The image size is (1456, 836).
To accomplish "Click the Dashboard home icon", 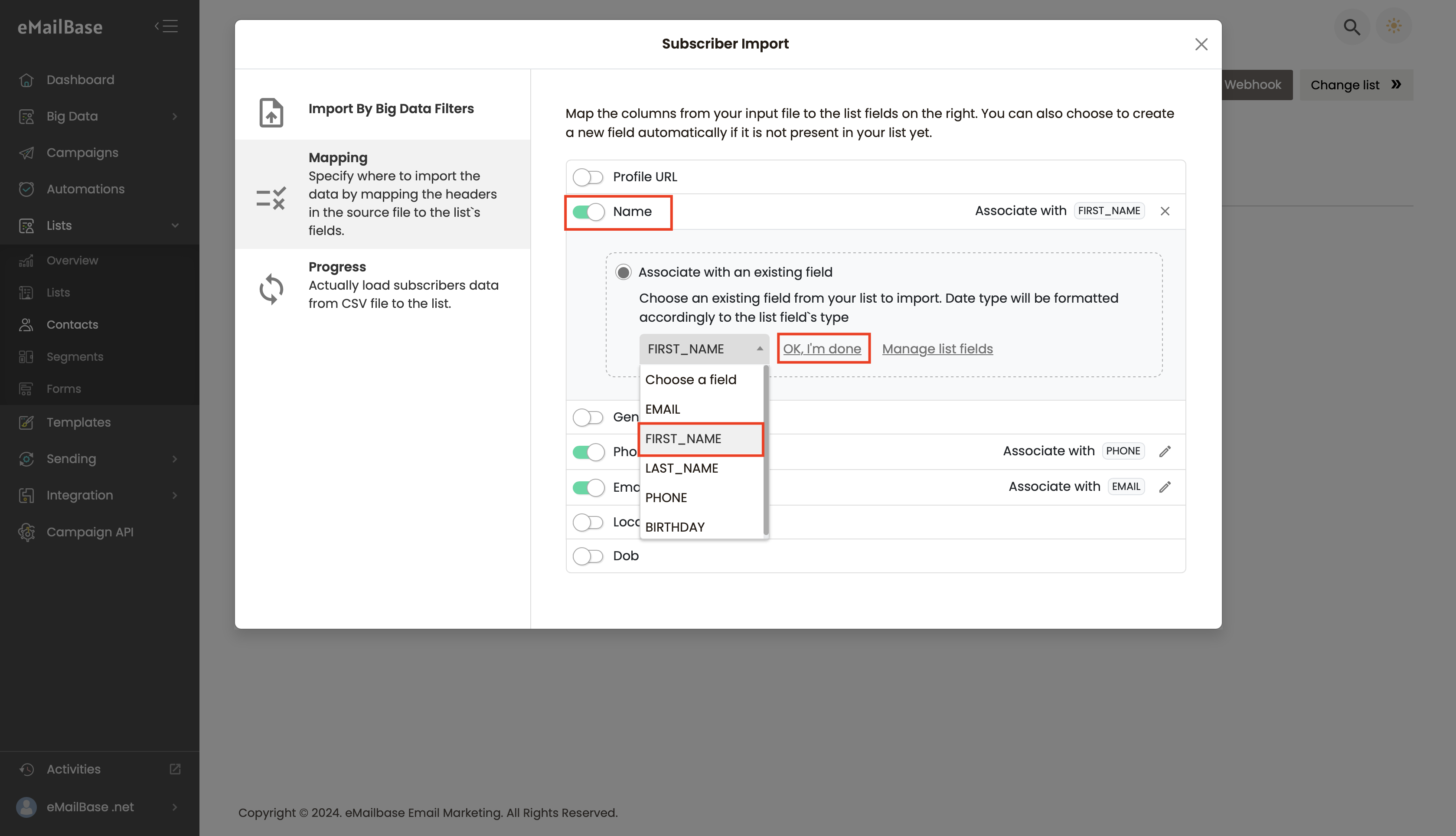I will tap(26, 80).
